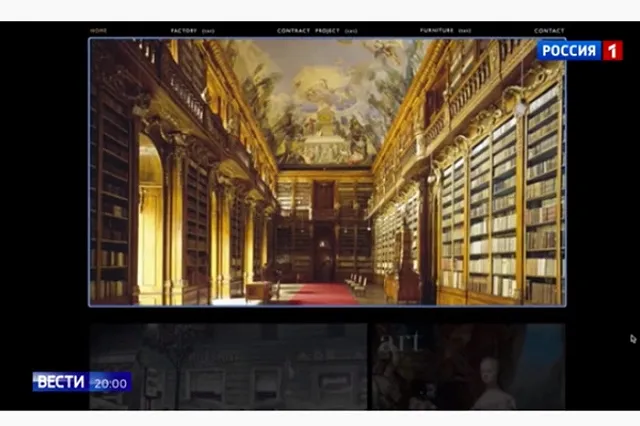
Task: Click the 20:00 time badge
Action: click(112, 382)
